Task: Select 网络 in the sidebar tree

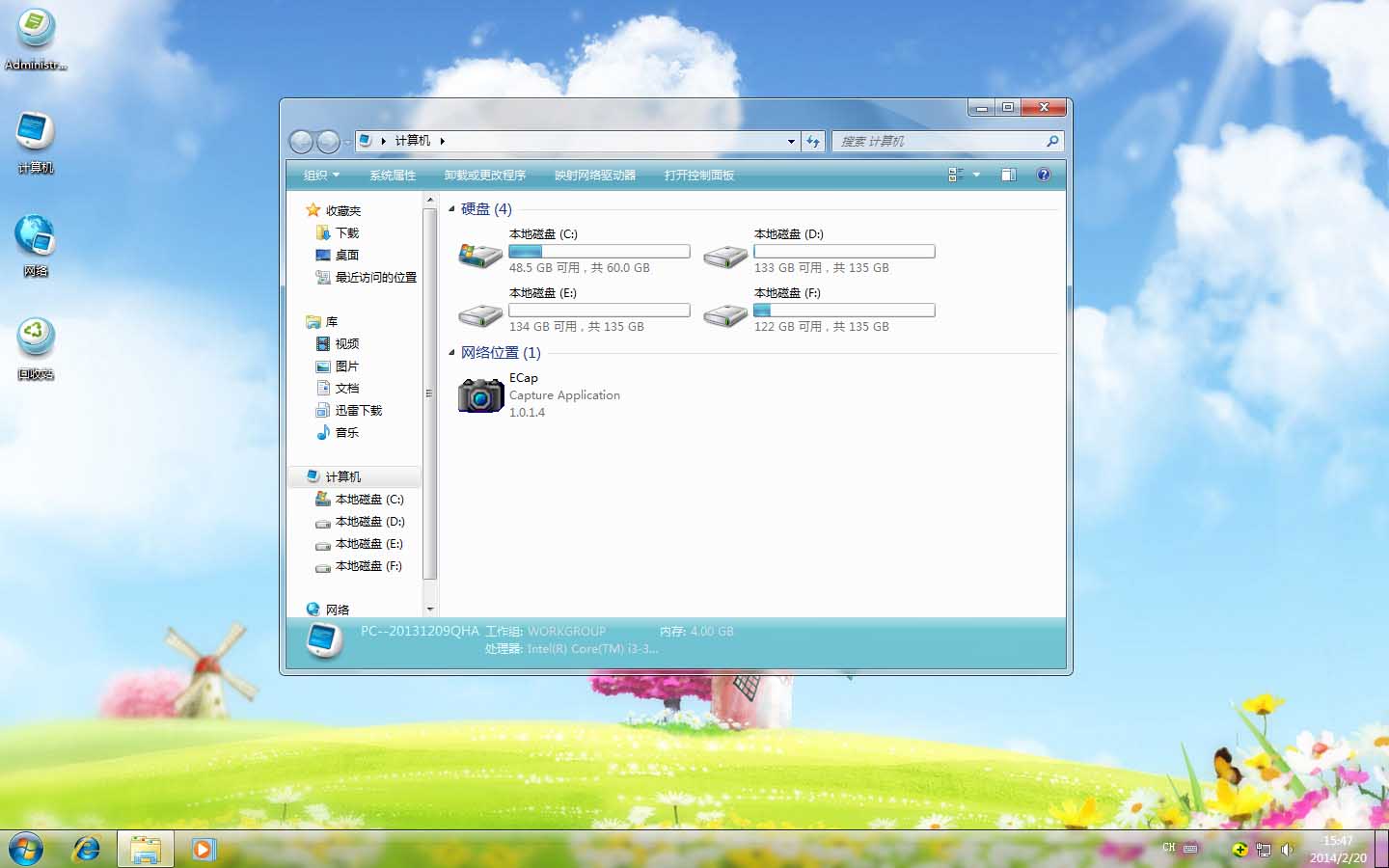Action: click(338, 610)
